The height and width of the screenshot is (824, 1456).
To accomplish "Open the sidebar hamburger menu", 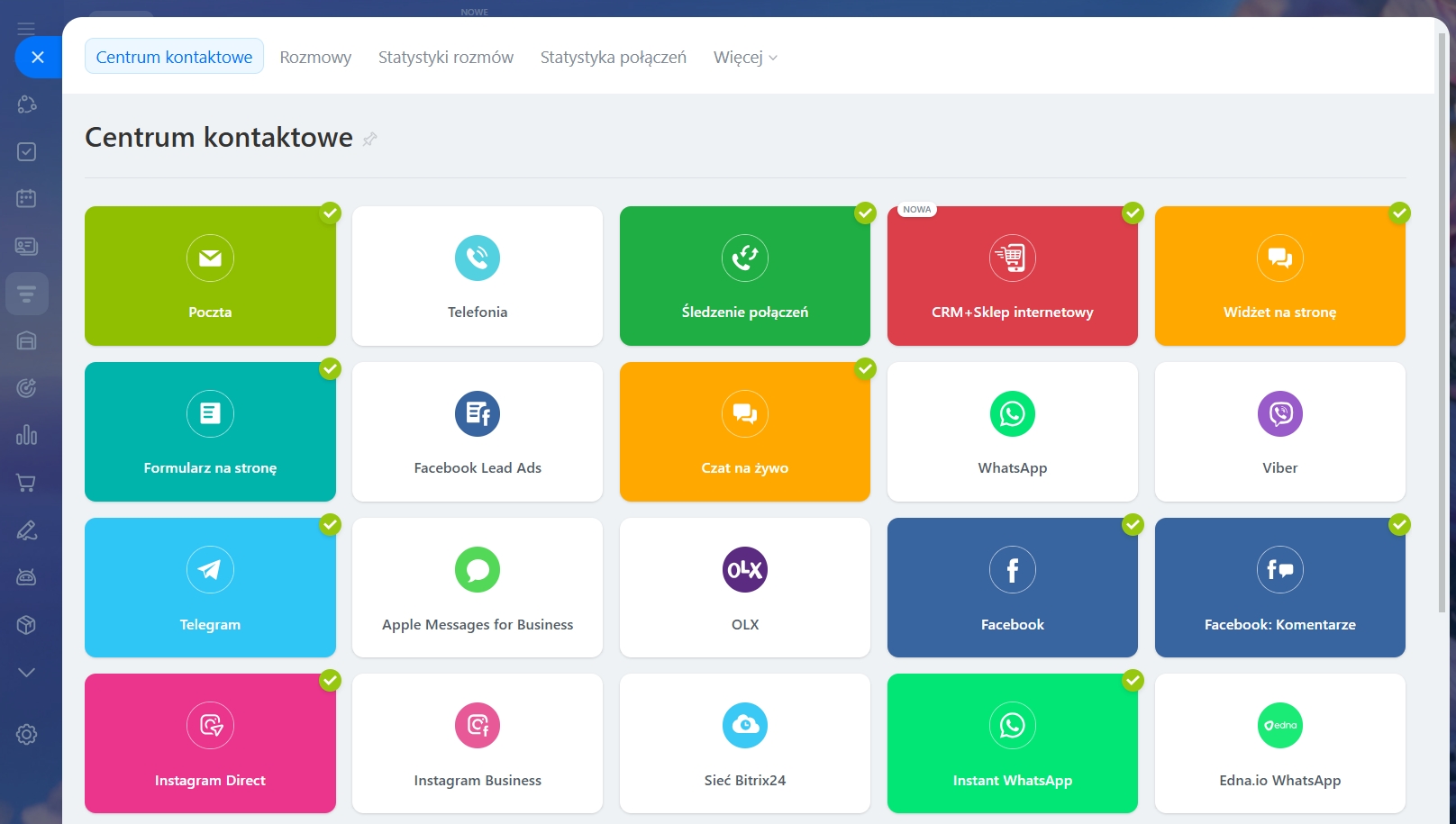I will tap(26, 29).
